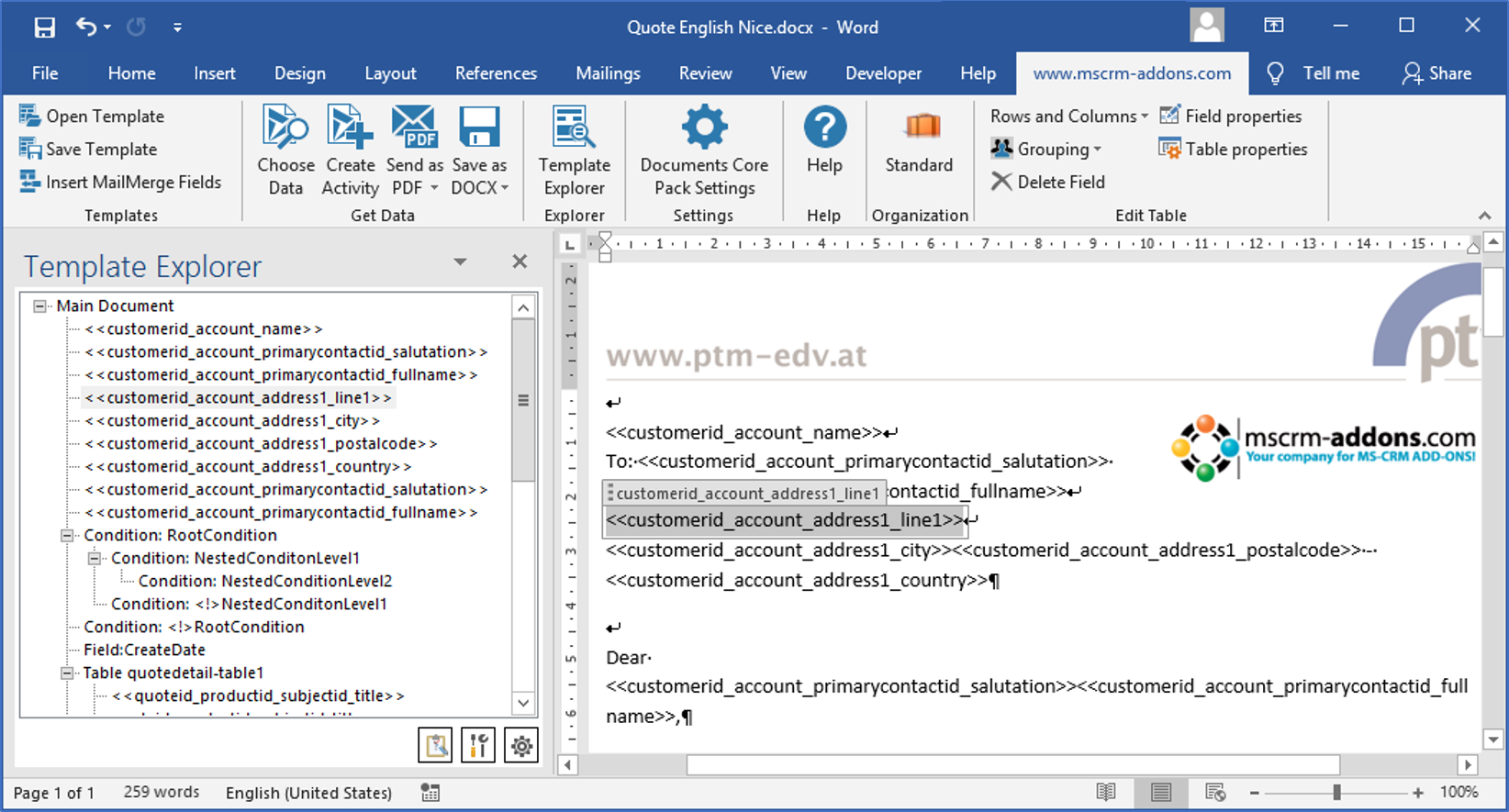Click the tab selector at ruler corner
This screenshot has width=1509, height=812.
570,244
